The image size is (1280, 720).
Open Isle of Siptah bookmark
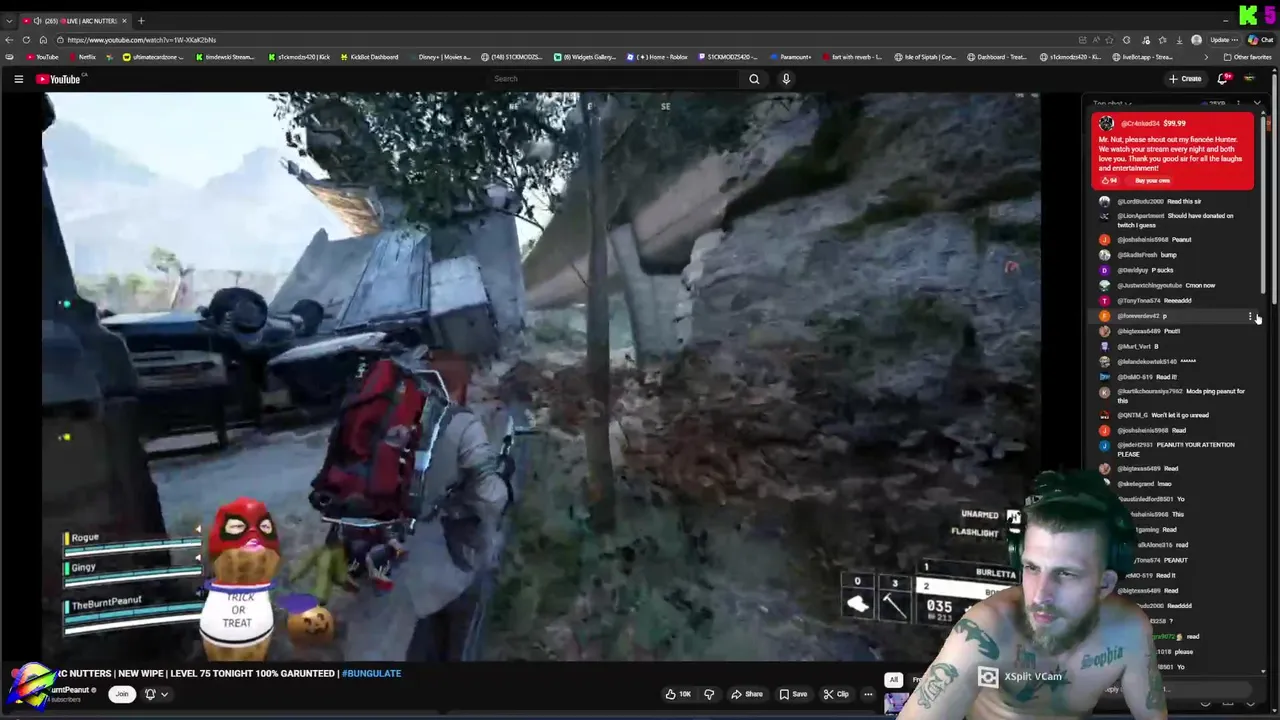tap(925, 57)
